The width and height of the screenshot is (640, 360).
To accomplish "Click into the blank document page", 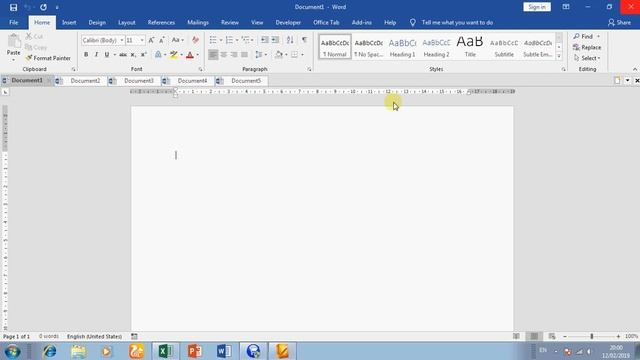I will (322, 218).
